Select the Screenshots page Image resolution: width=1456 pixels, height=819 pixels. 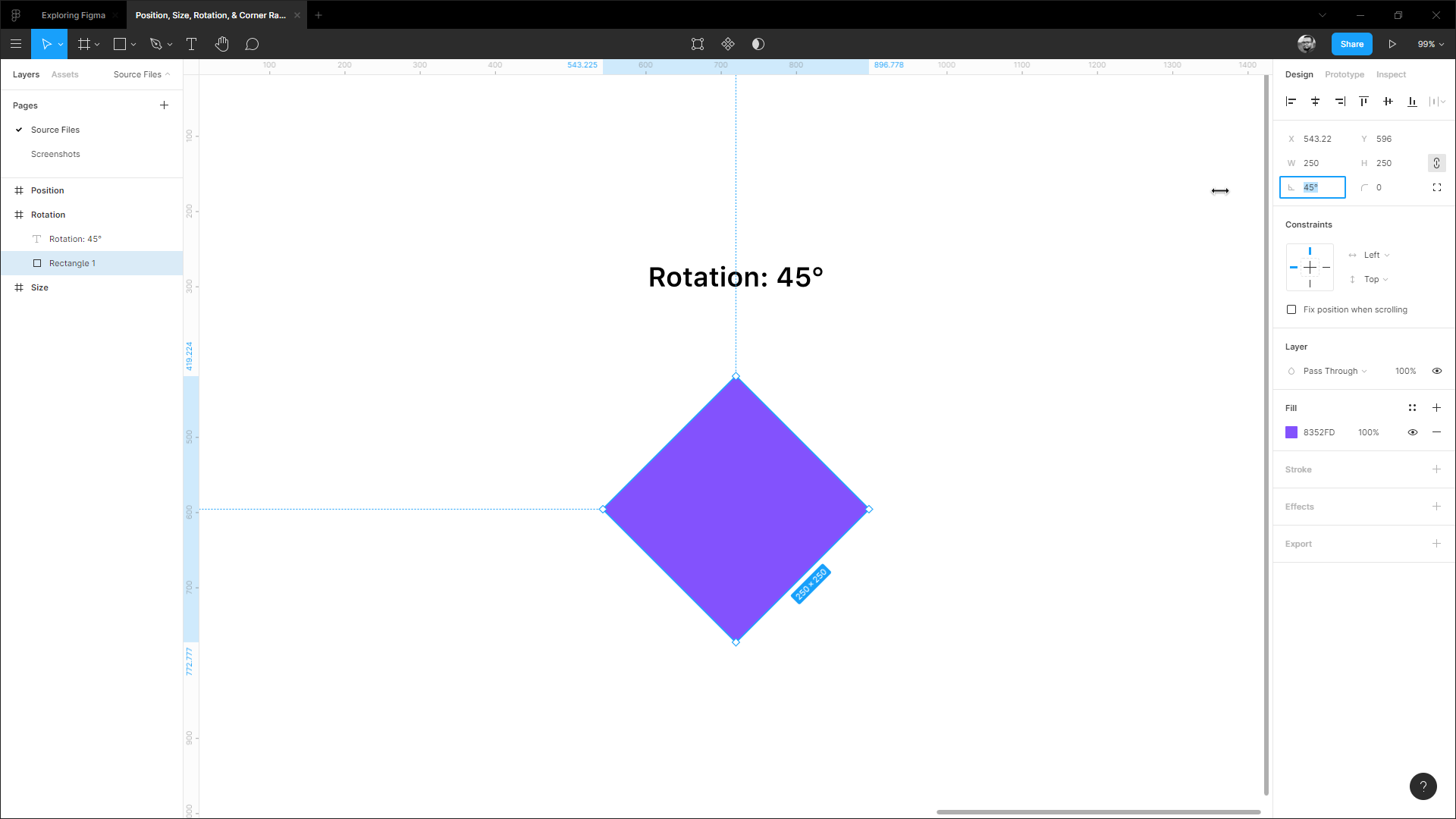tap(55, 154)
